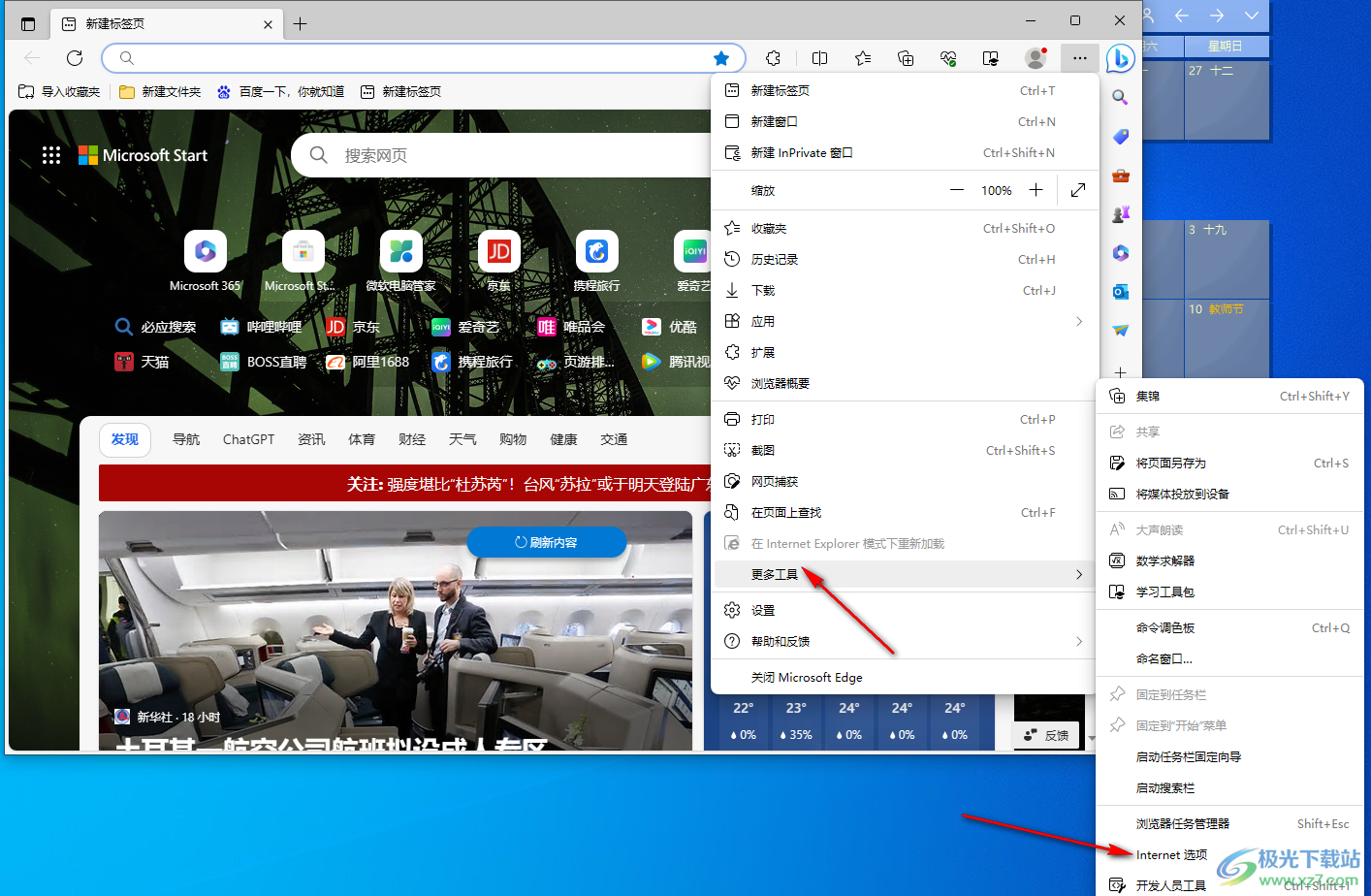Click the 刷新内容 button
The image size is (1371, 896).
point(546,542)
